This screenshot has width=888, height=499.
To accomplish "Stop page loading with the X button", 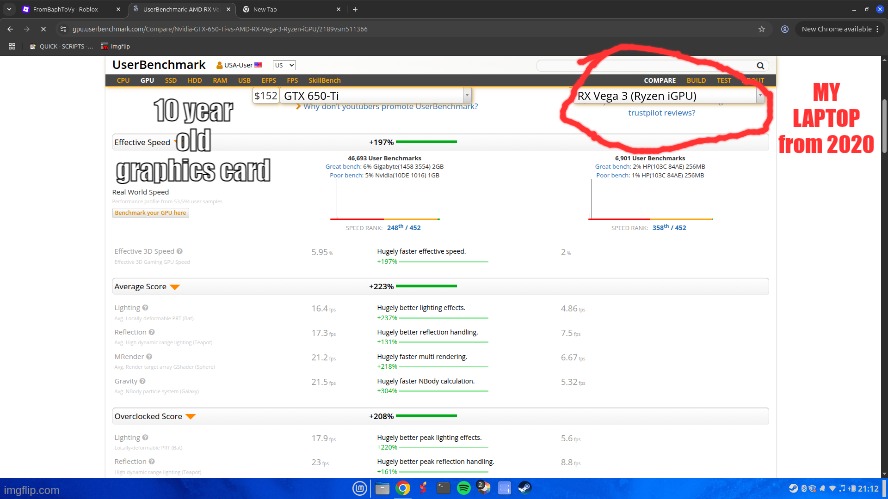I will click(43, 29).
